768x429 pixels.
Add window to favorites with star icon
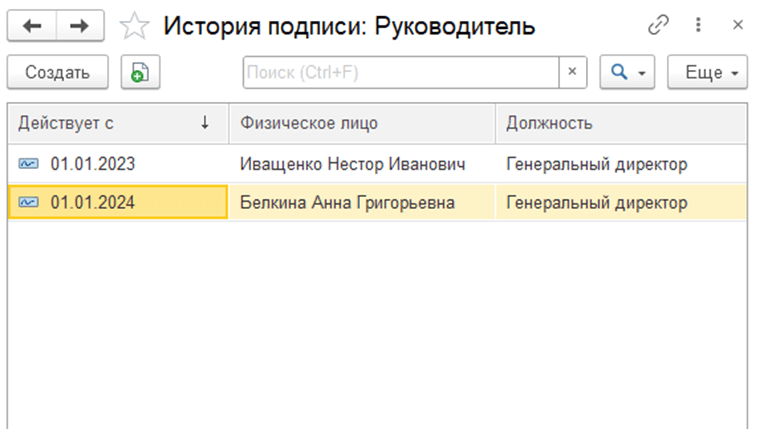134,27
